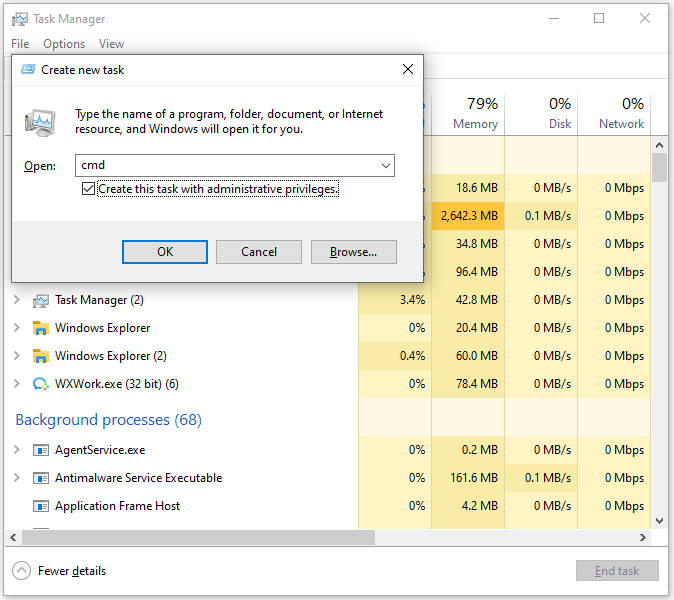The width and height of the screenshot is (674, 600).
Task: Click the 0.2 MB memory value
Action: [x=479, y=450]
